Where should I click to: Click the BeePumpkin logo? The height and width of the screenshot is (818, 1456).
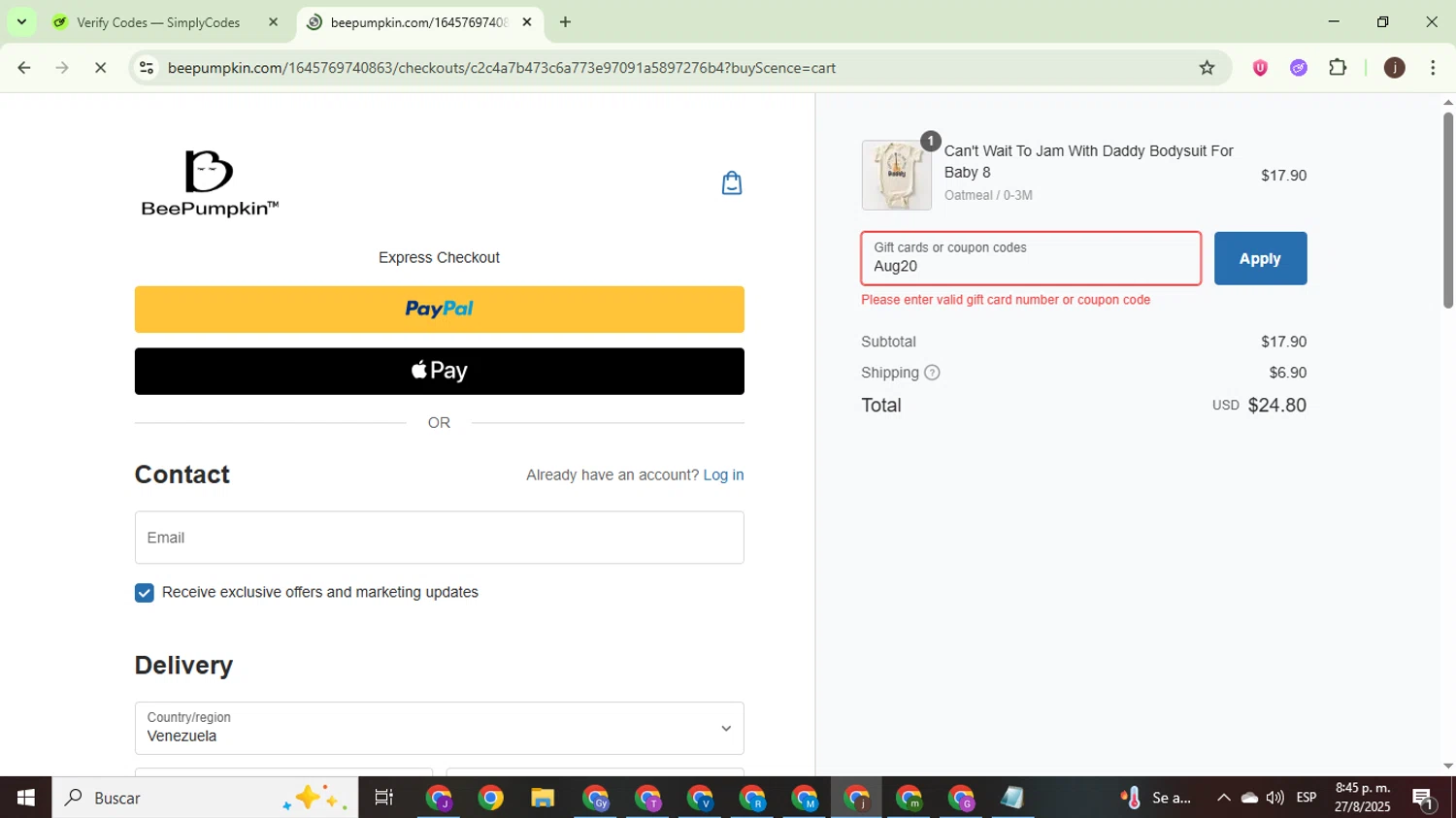(x=210, y=183)
